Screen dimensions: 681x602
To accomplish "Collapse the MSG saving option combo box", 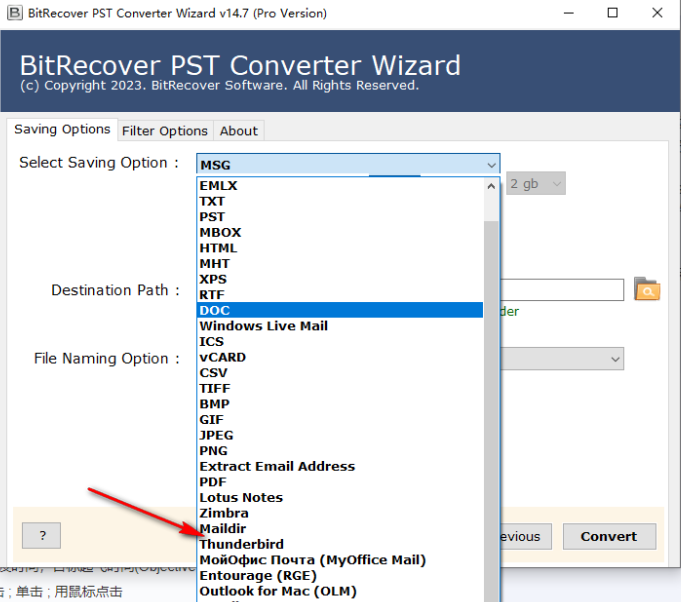I will click(348, 165).
